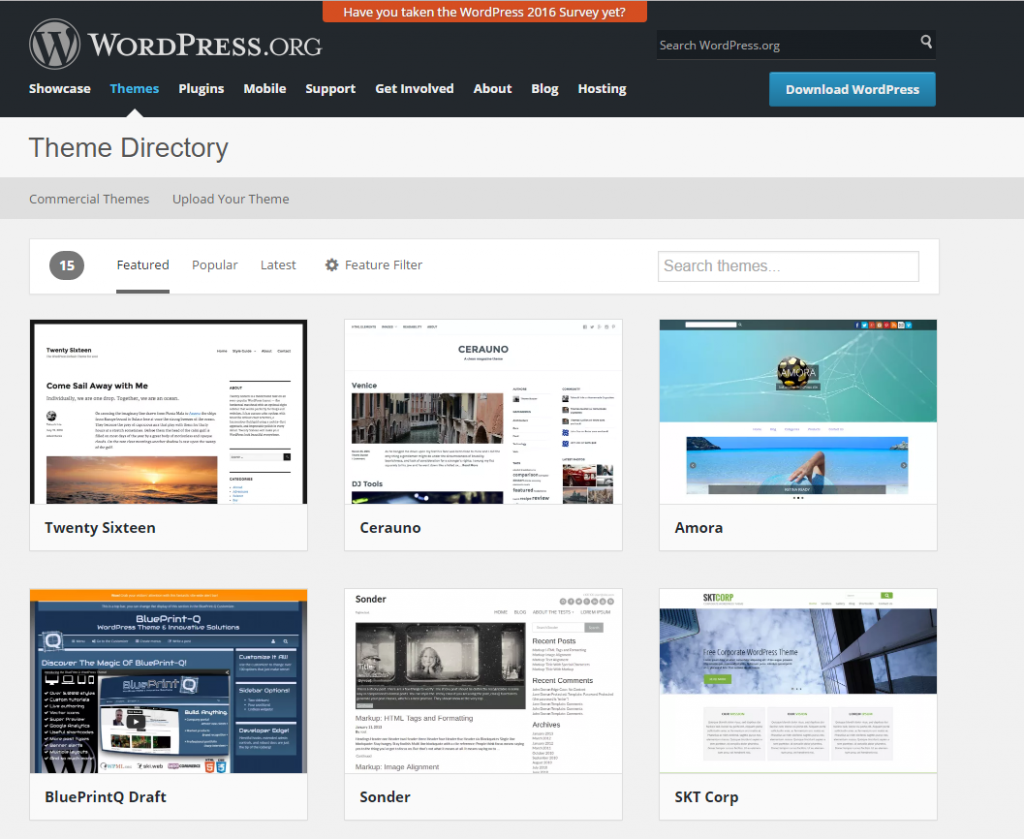Open the Amora theme preview thumbnail
This screenshot has height=839, width=1024.
click(798, 412)
